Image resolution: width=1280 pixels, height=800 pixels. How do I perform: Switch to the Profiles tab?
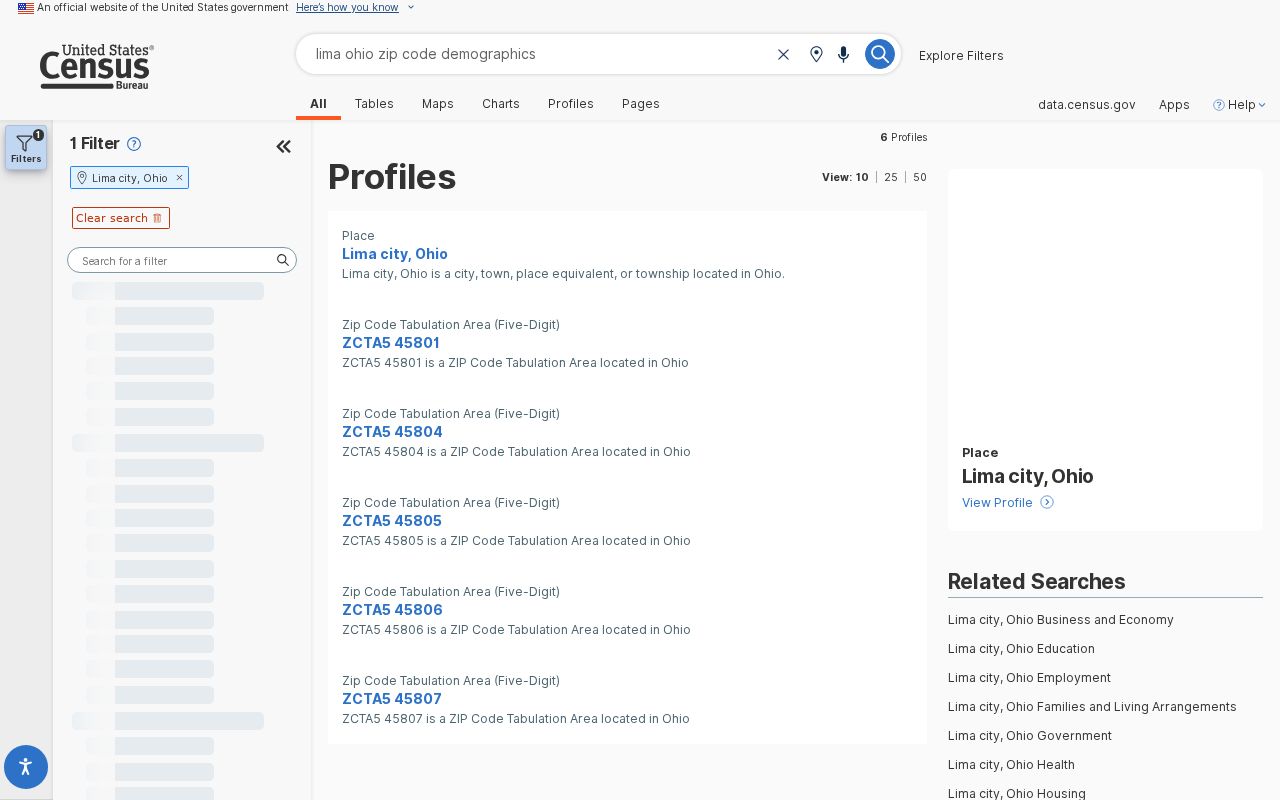(x=571, y=104)
